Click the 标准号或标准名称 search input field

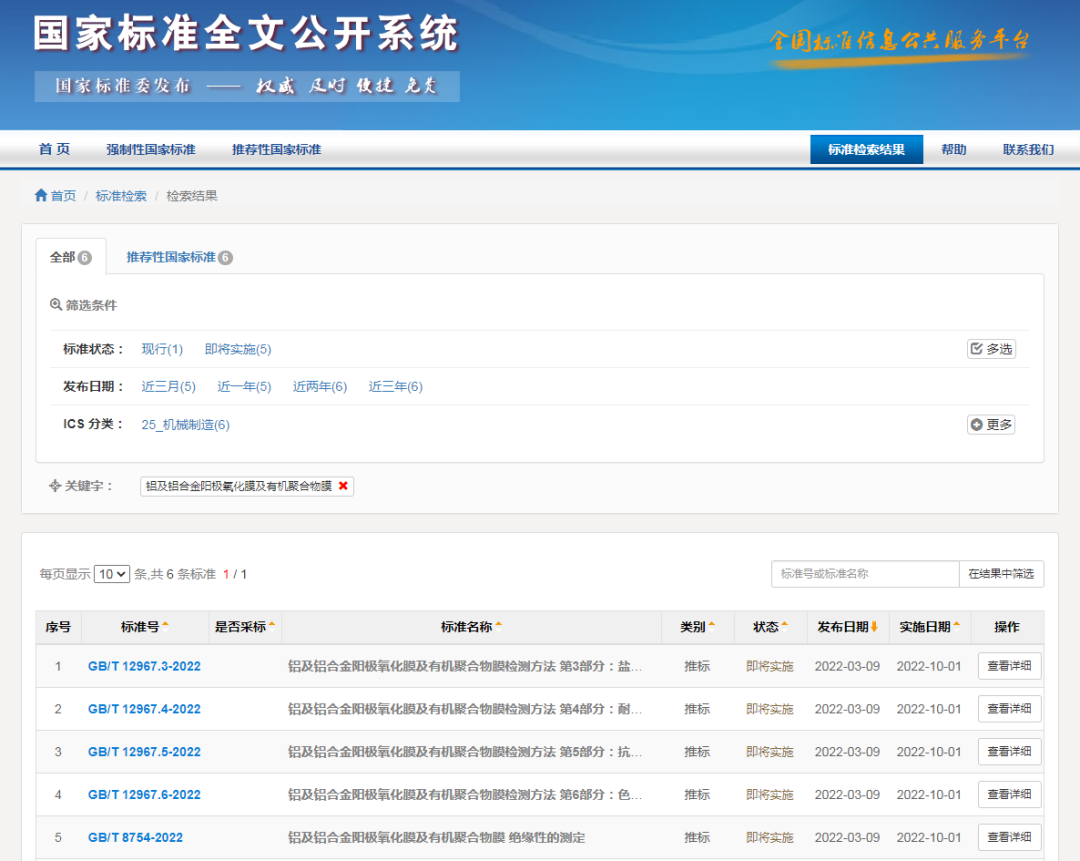865,573
